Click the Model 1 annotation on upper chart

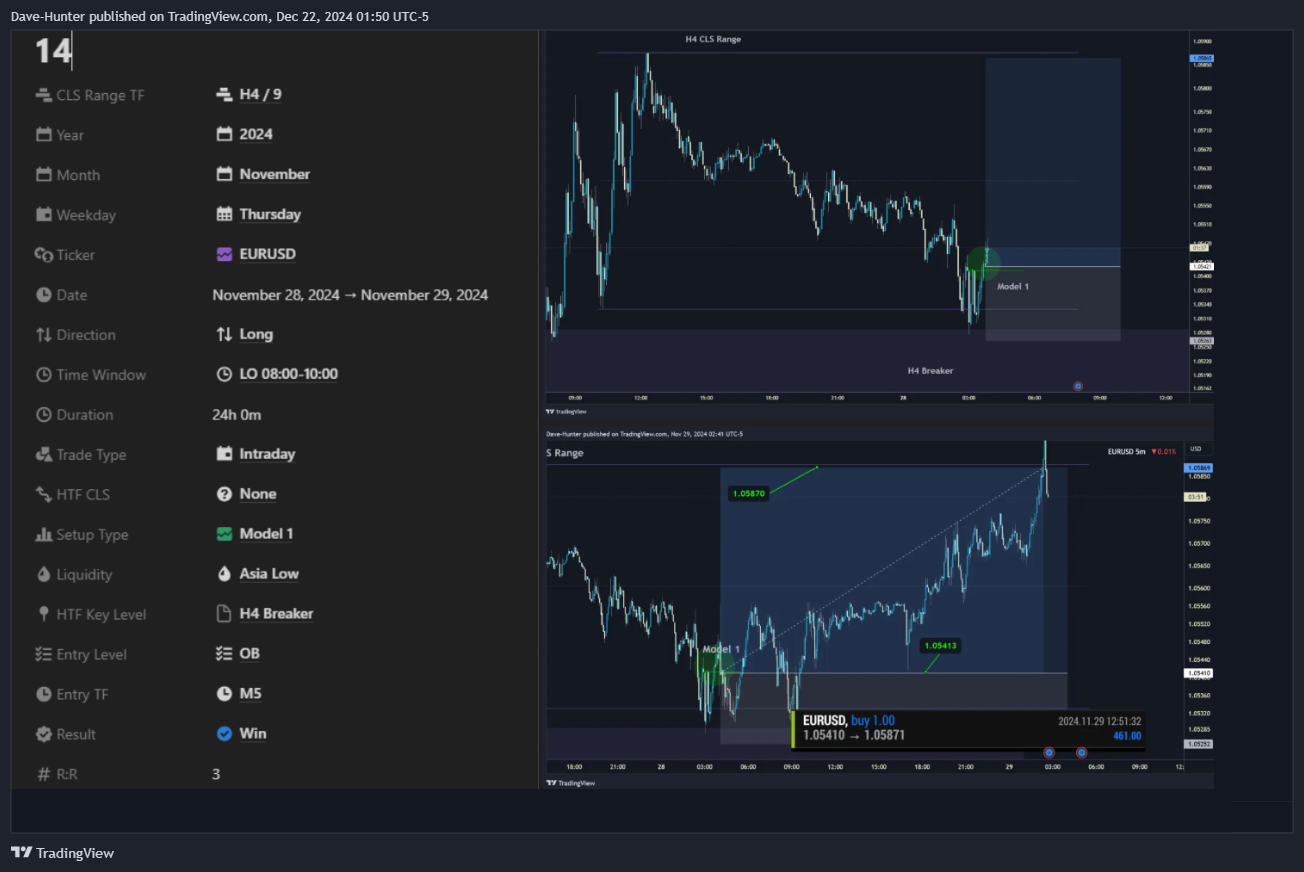1013,286
